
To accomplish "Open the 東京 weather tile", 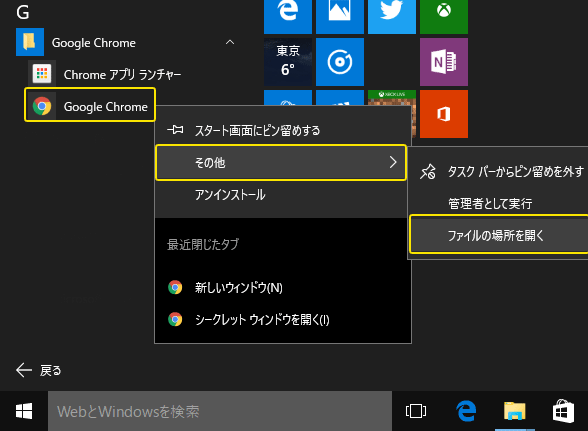I will coord(288,62).
